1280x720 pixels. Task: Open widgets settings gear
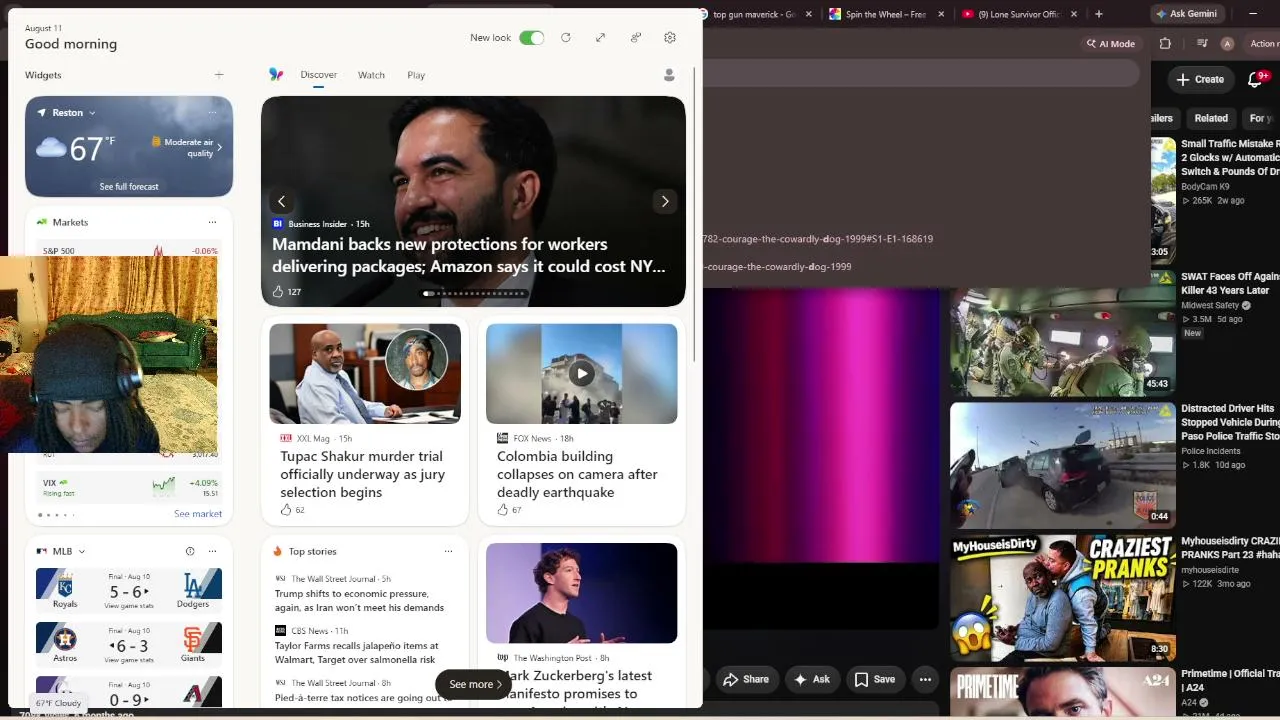(x=670, y=38)
